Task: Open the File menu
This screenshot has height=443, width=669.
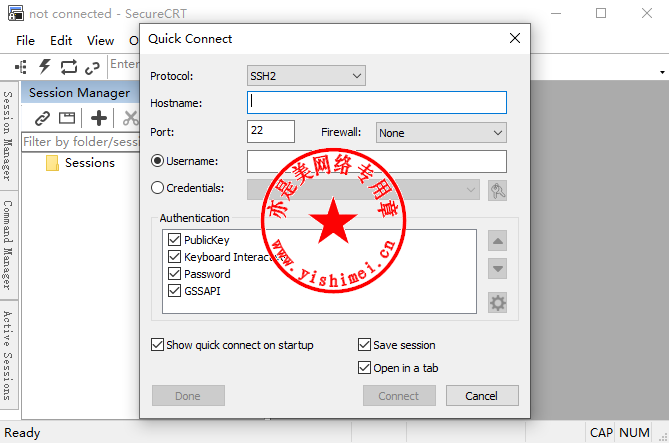Action: (25, 41)
